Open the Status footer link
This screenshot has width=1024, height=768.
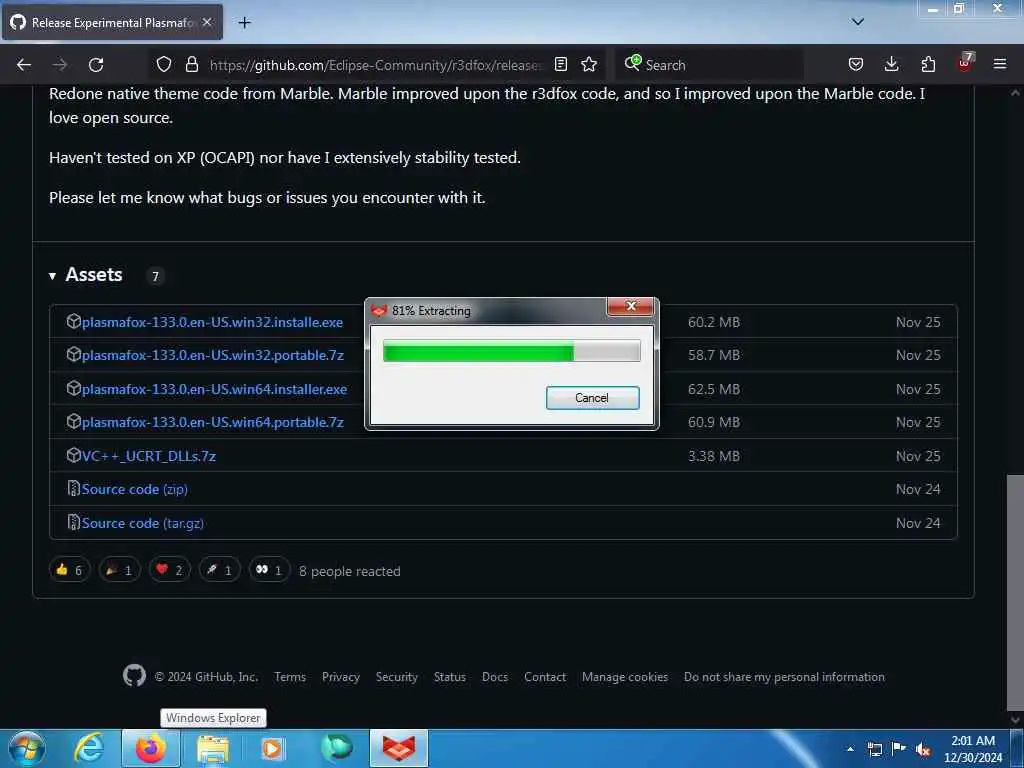pyautogui.click(x=450, y=677)
